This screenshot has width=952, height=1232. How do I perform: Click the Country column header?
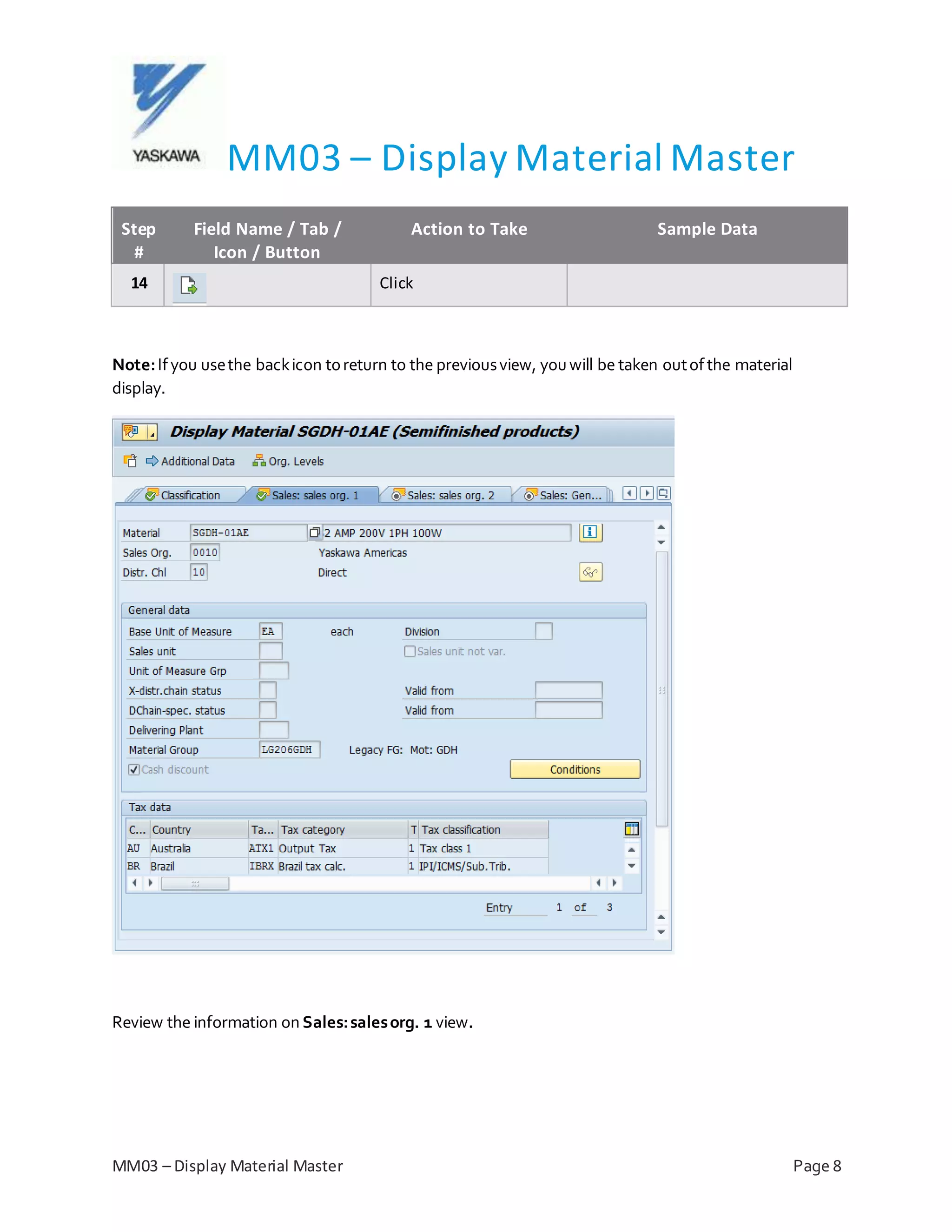[199, 830]
